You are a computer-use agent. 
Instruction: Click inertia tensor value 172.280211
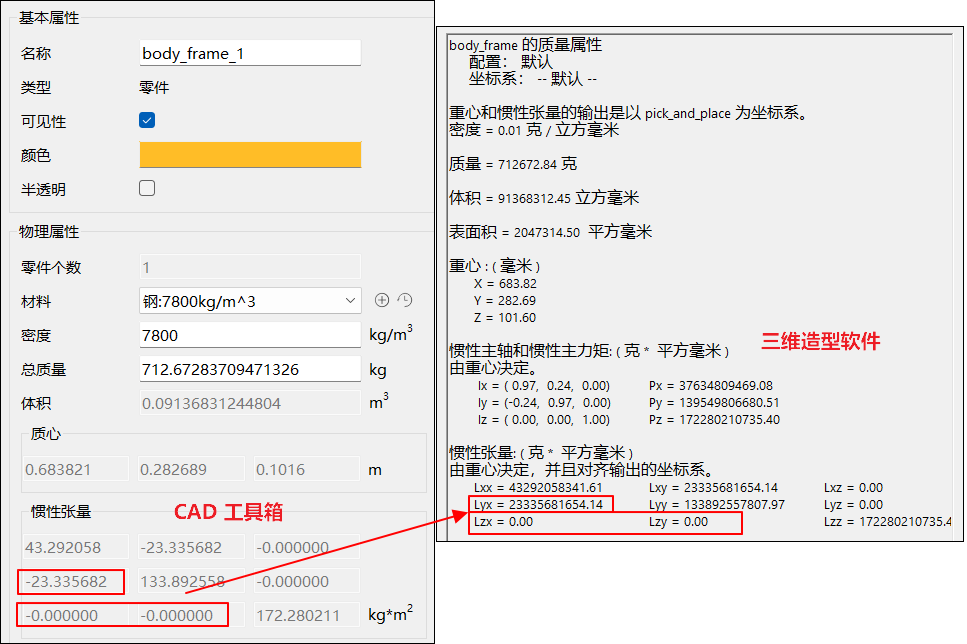point(307,615)
